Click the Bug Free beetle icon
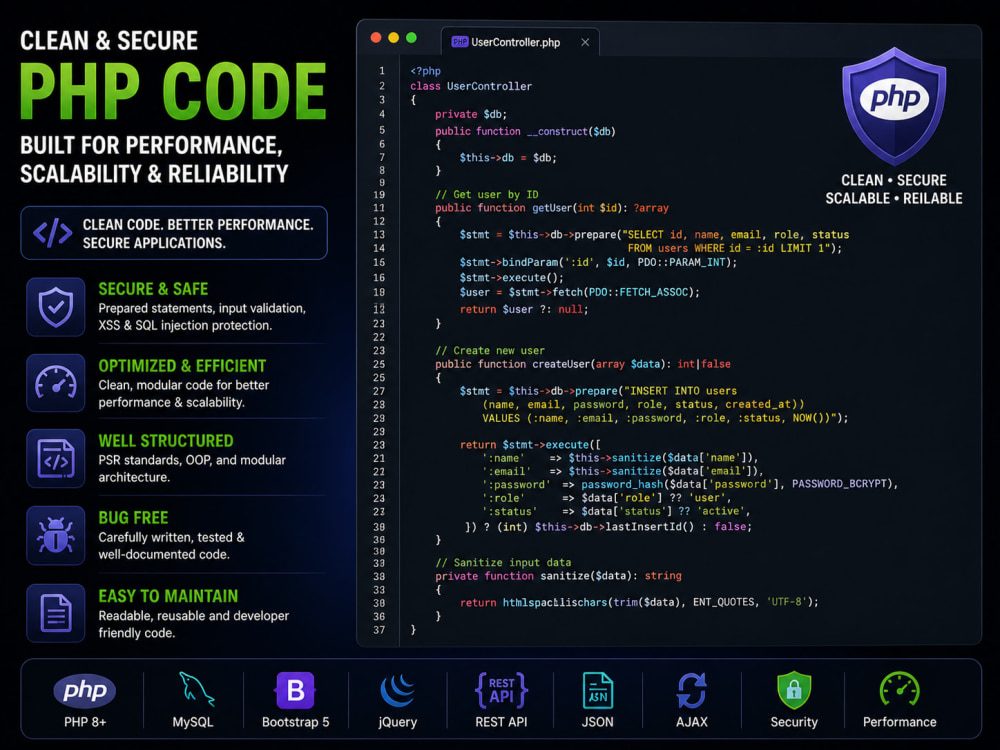The height and width of the screenshot is (750, 1000). 55,536
